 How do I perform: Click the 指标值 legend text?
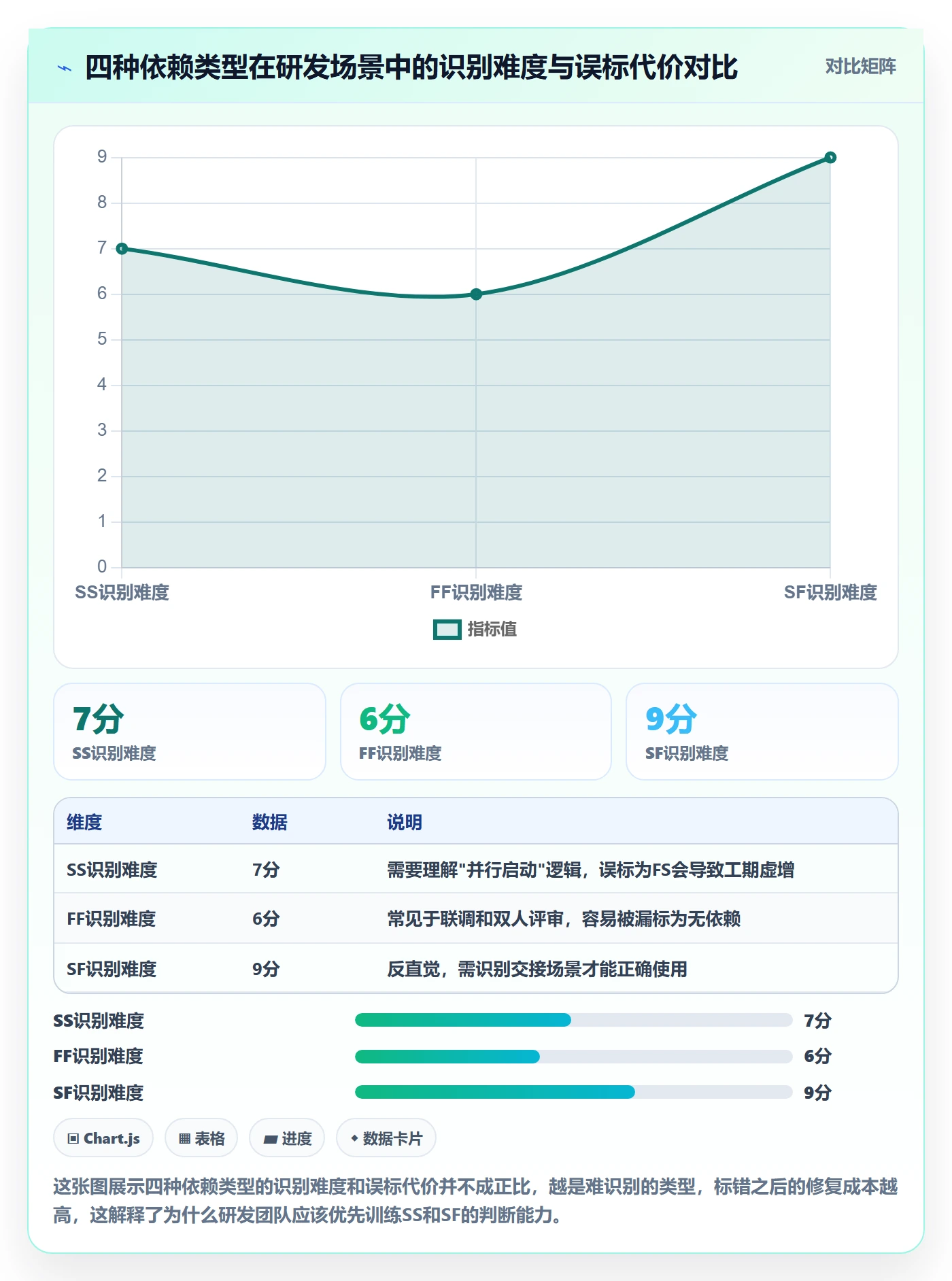[x=492, y=630]
